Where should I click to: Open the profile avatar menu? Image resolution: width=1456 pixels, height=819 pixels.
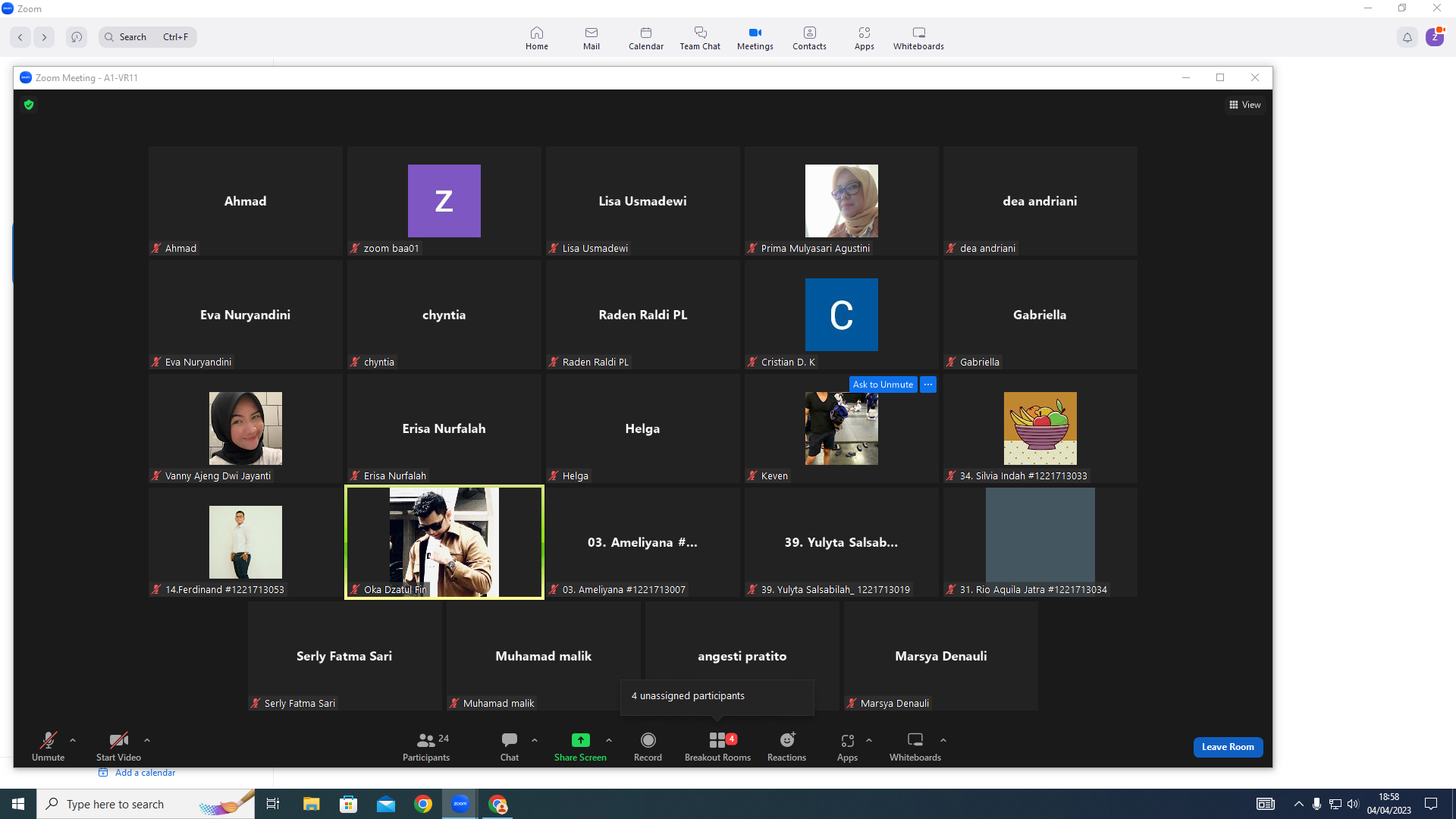pos(1434,37)
